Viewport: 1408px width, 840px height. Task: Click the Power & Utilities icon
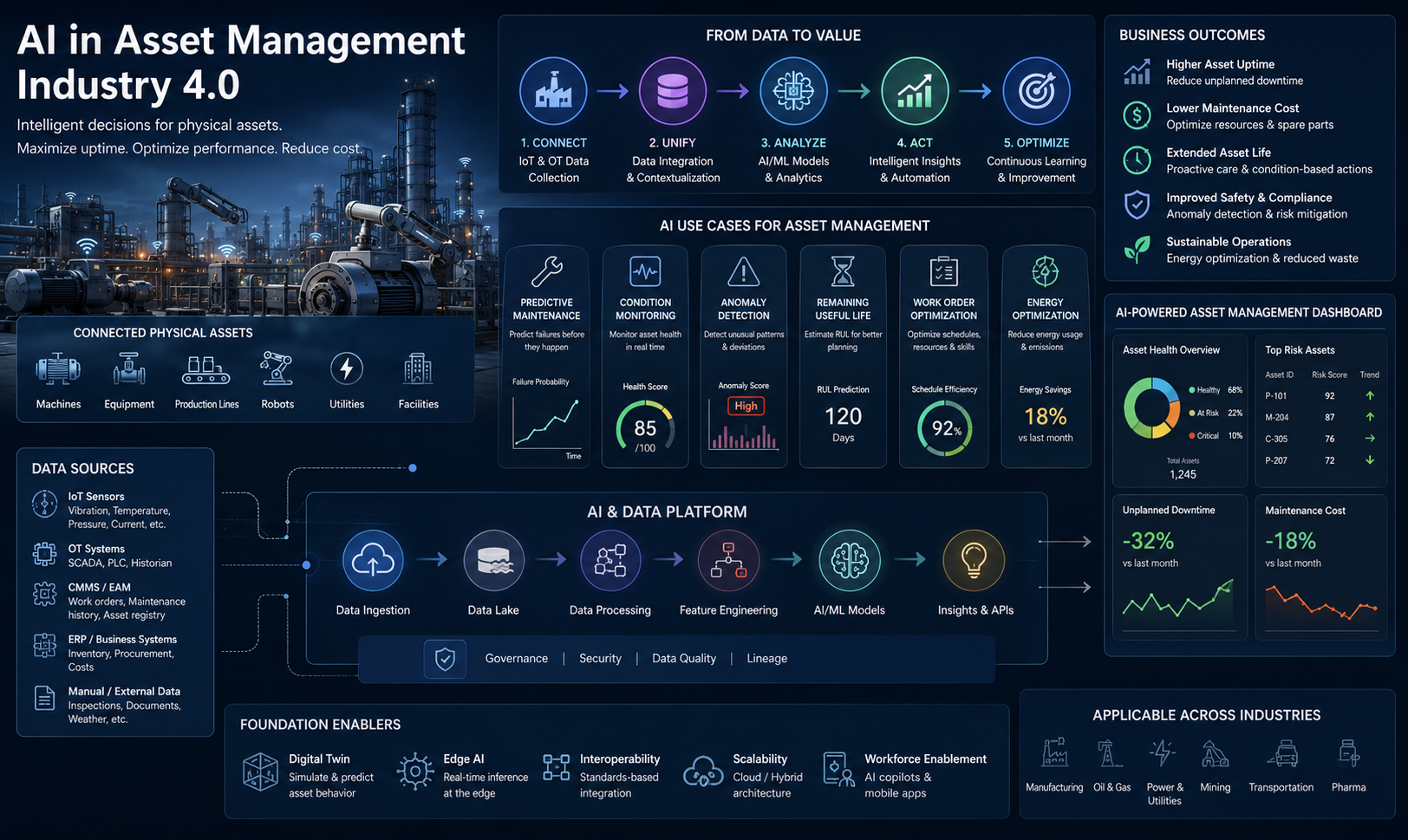tap(1162, 753)
